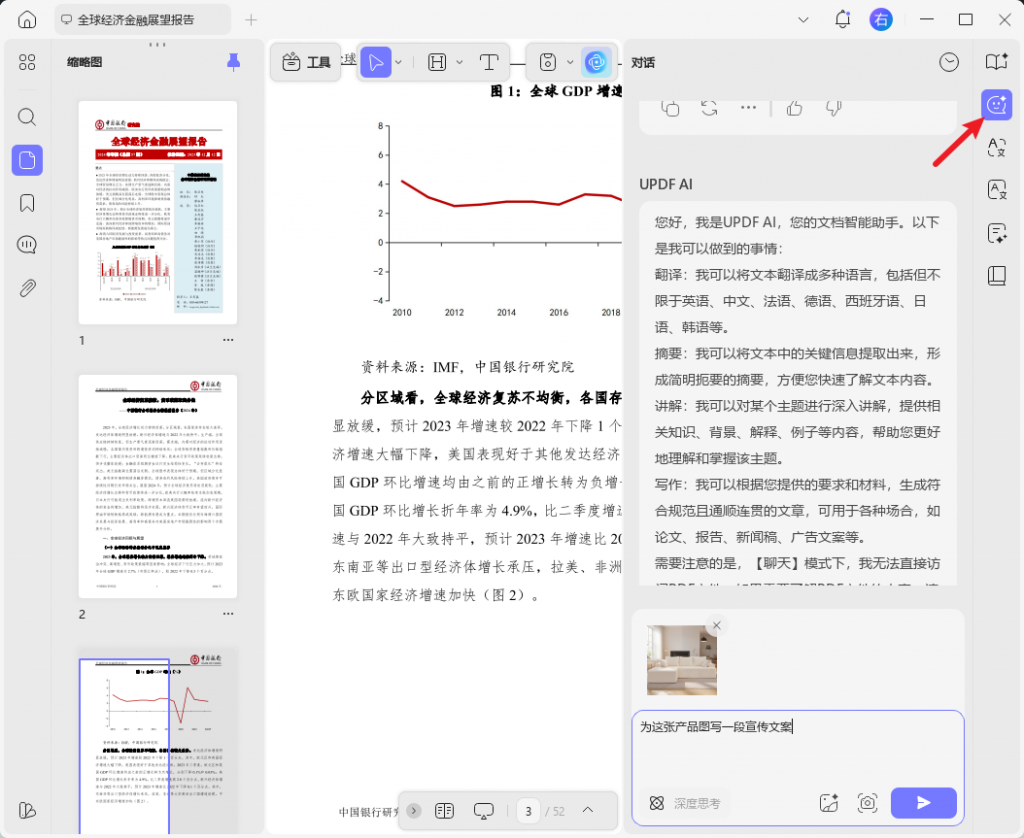Open the attachments paperclip panel
This screenshot has width=1024, height=838.
click(27, 288)
